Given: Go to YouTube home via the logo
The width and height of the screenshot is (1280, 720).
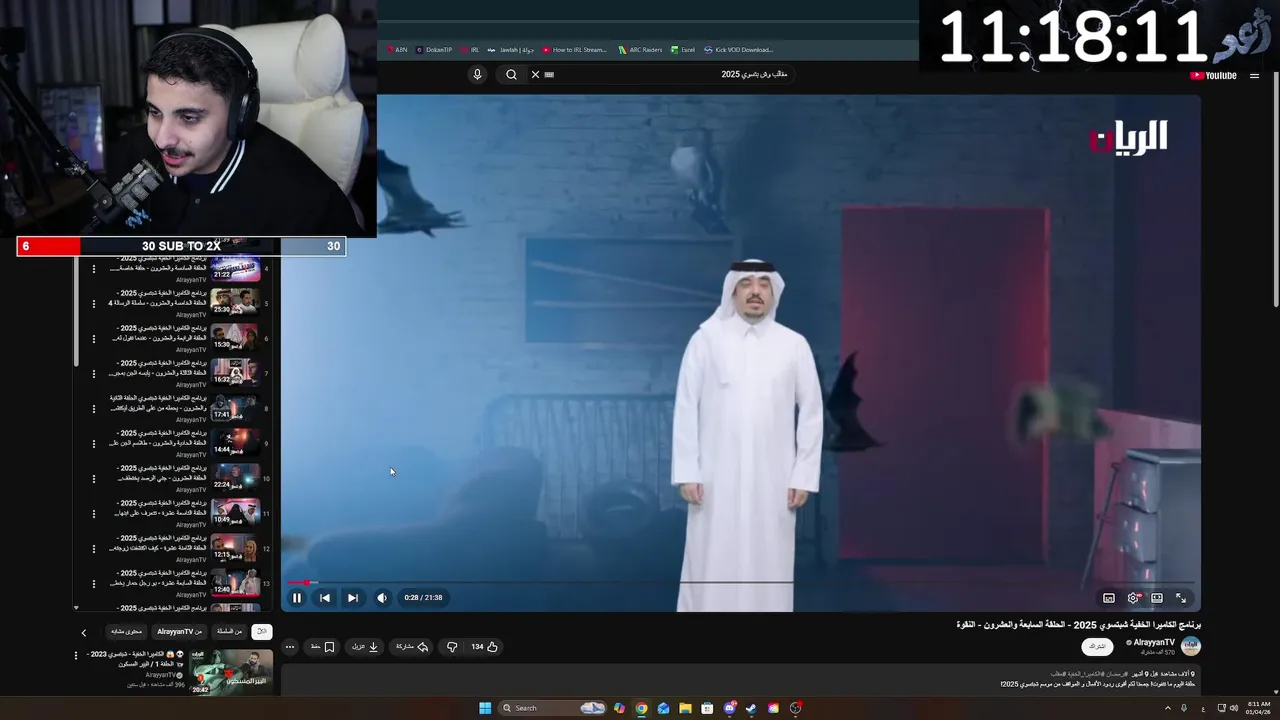Looking at the screenshot, I should coord(1214,75).
